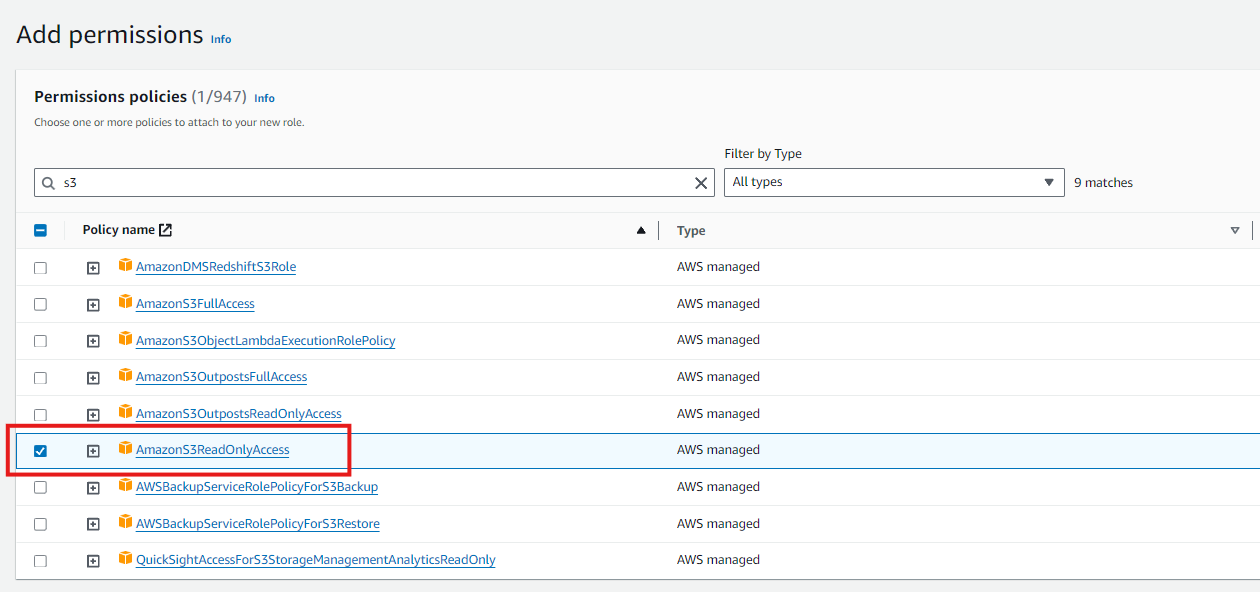
Task: Expand the AmazonS3ReadOnlyAccess policy details
Action: (x=93, y=451)
